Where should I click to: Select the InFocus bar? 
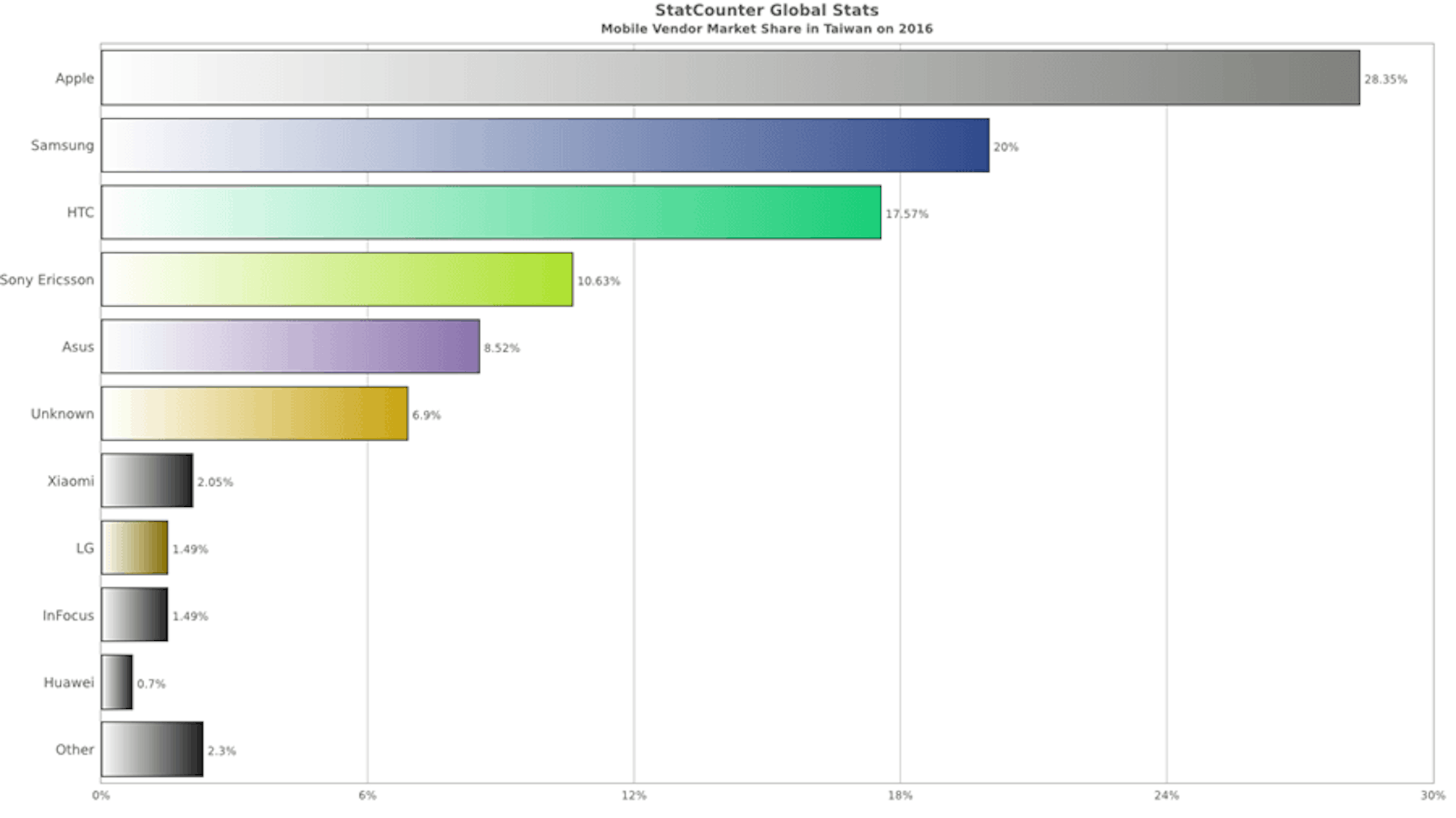[135, 614]
